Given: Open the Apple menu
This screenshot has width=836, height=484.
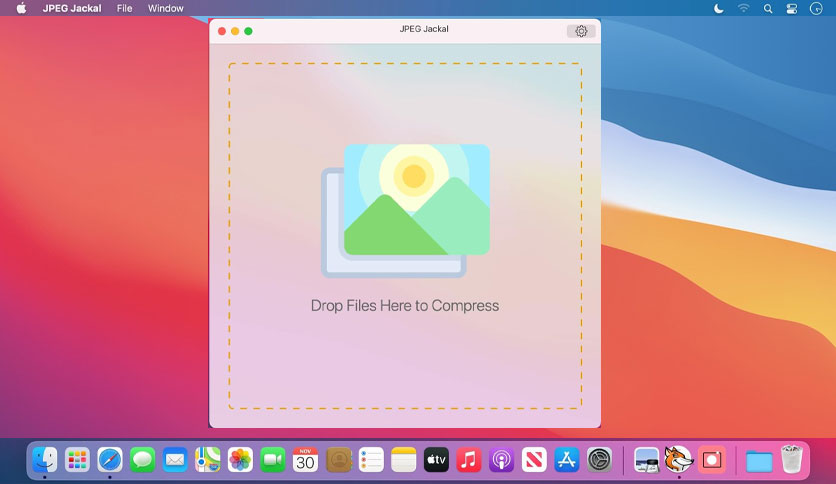Looking at the screenshot, I should point(21,8).
